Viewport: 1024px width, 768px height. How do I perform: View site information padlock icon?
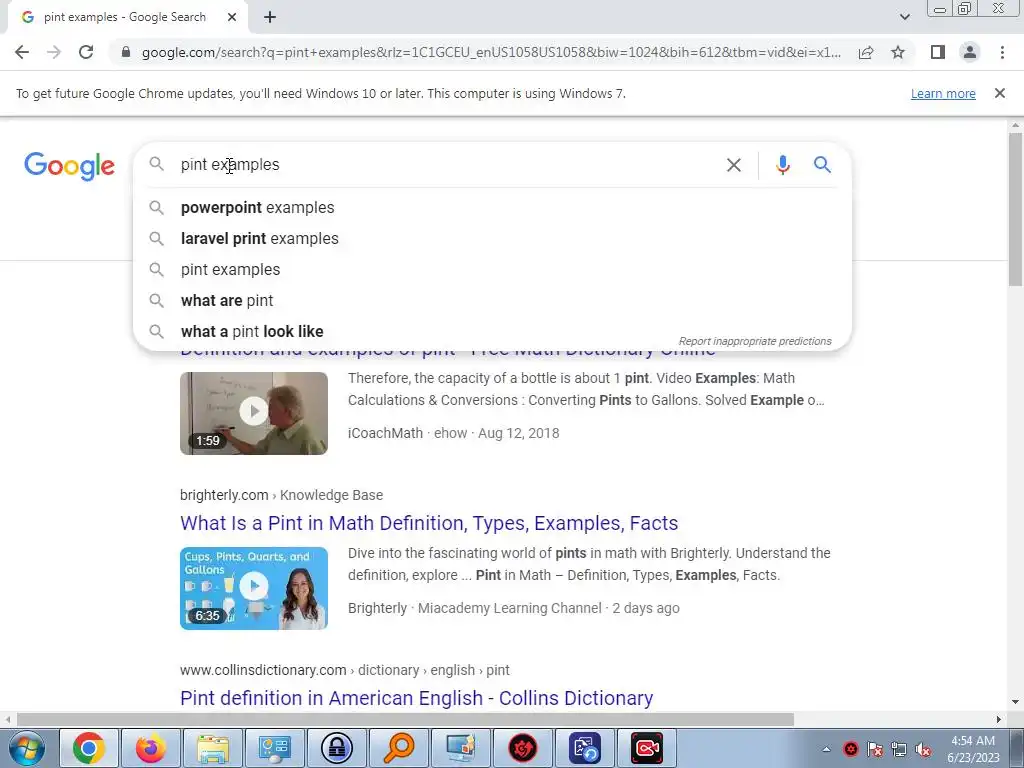coord(126,52)
